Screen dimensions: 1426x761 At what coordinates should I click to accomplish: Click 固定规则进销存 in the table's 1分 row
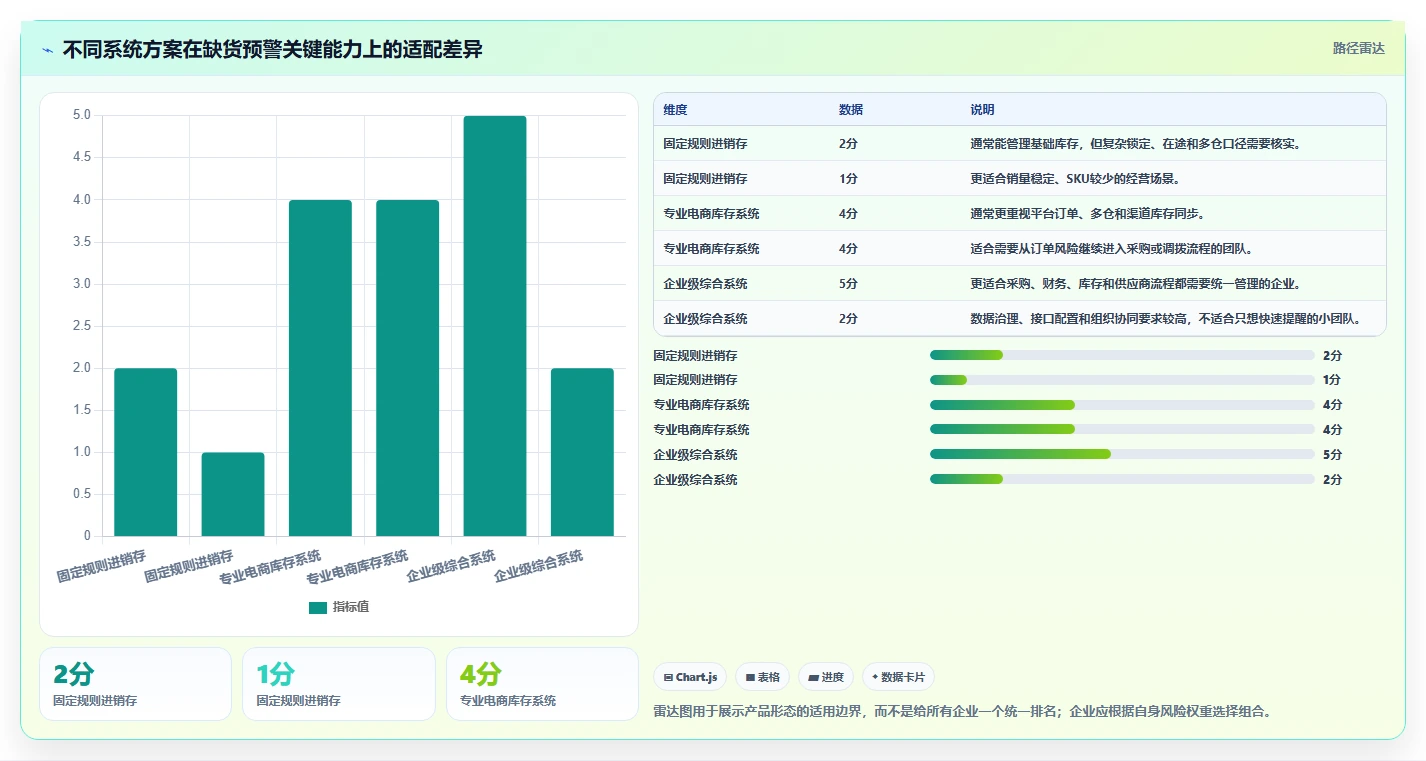tap(705, 179)
